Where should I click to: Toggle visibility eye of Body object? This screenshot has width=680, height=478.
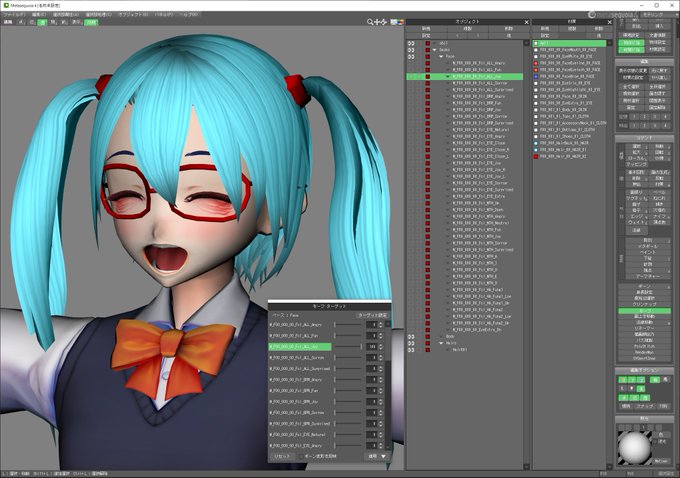pyautogui.click(x=411, y=336)
